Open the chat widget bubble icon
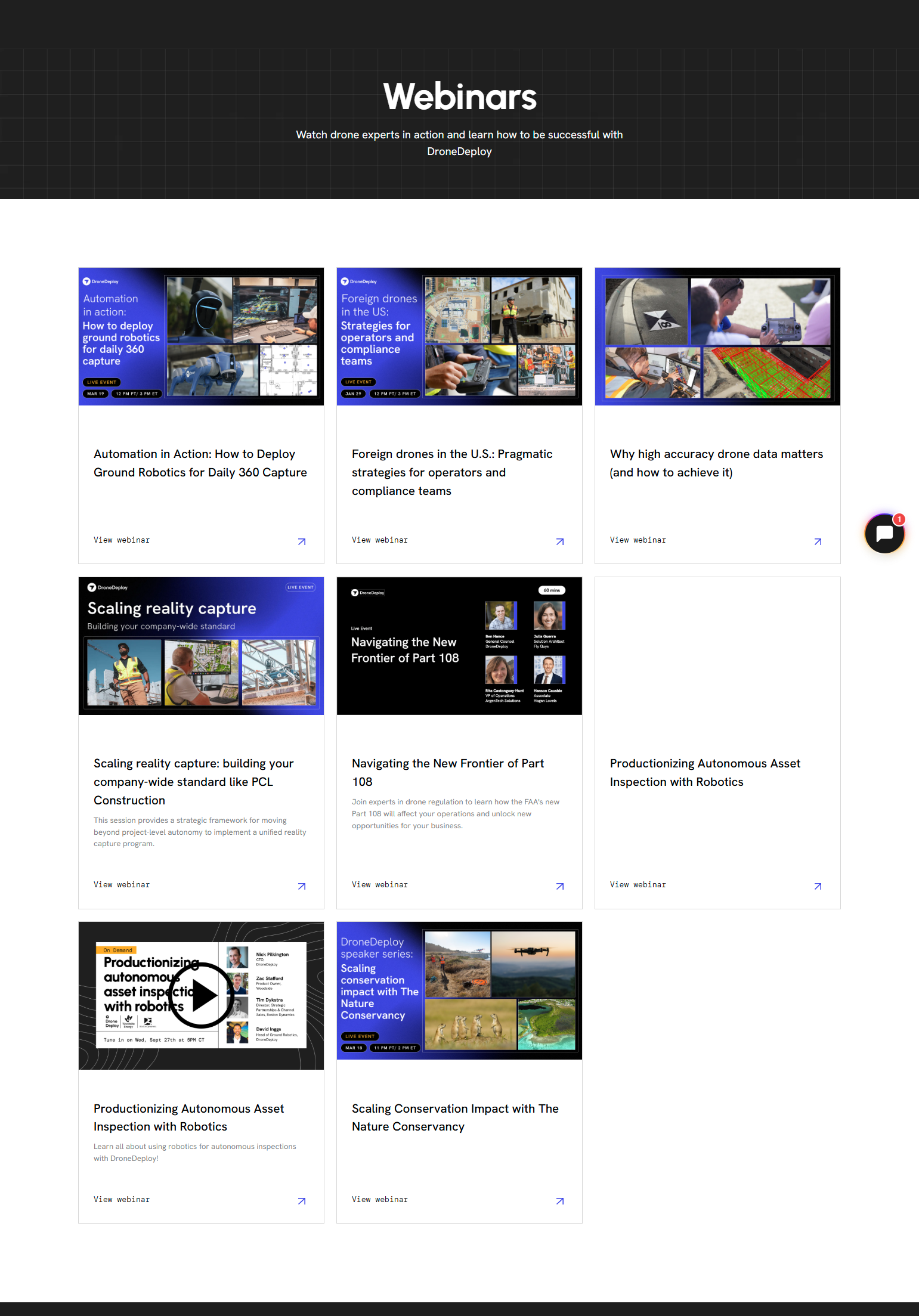The height and width of the screenshot is (1316, 919). pyautogui.click(x=884, y=533)
